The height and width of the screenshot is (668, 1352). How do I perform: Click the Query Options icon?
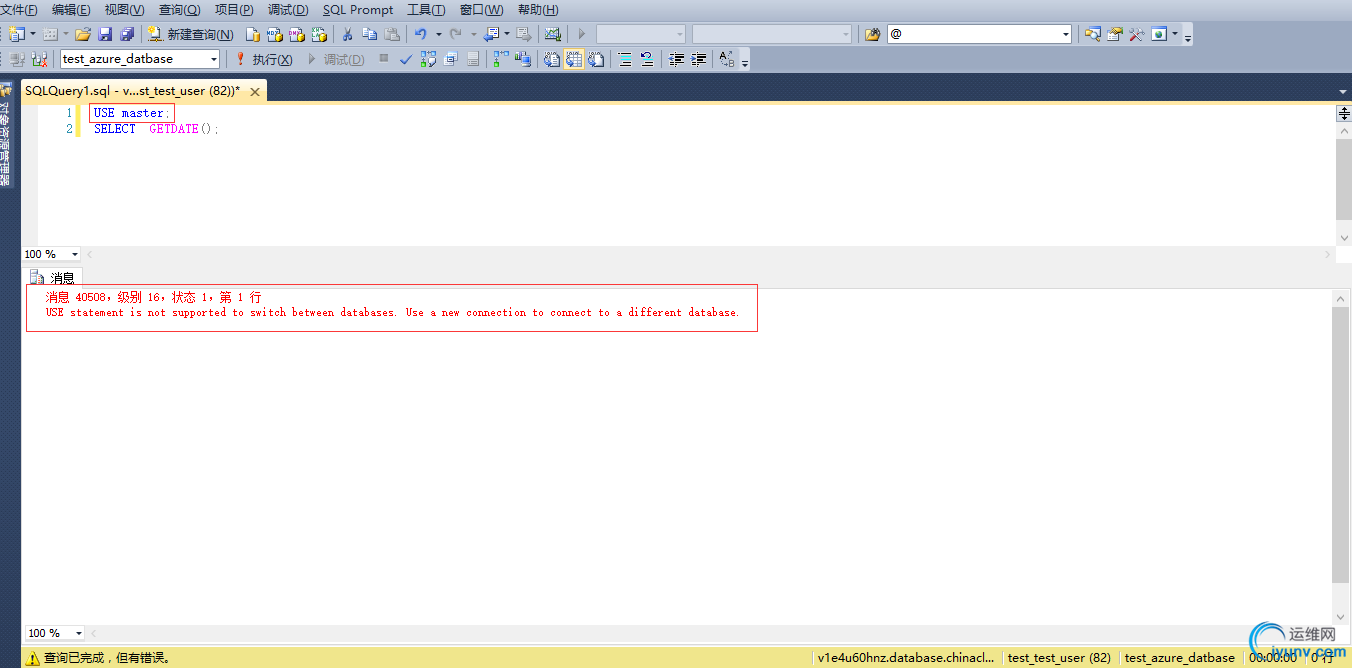[450, 59]
